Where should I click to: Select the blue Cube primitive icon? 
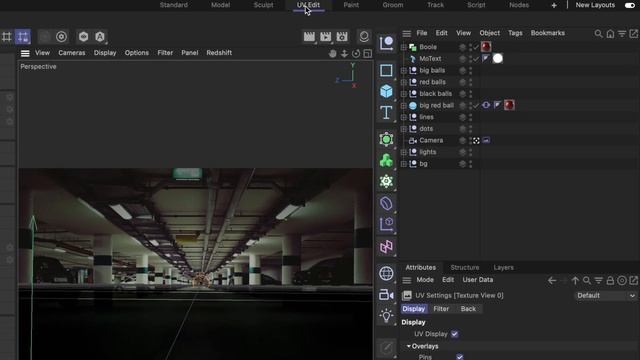(386, 91)
